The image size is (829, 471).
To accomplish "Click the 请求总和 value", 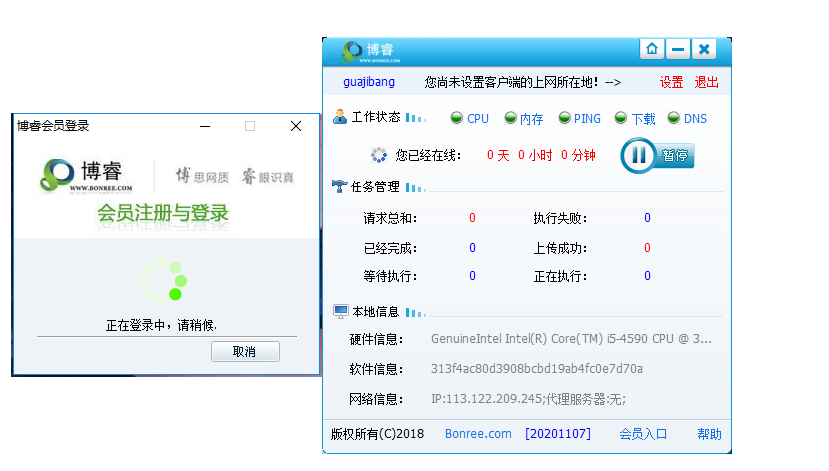I will click(x=472, y=218).
